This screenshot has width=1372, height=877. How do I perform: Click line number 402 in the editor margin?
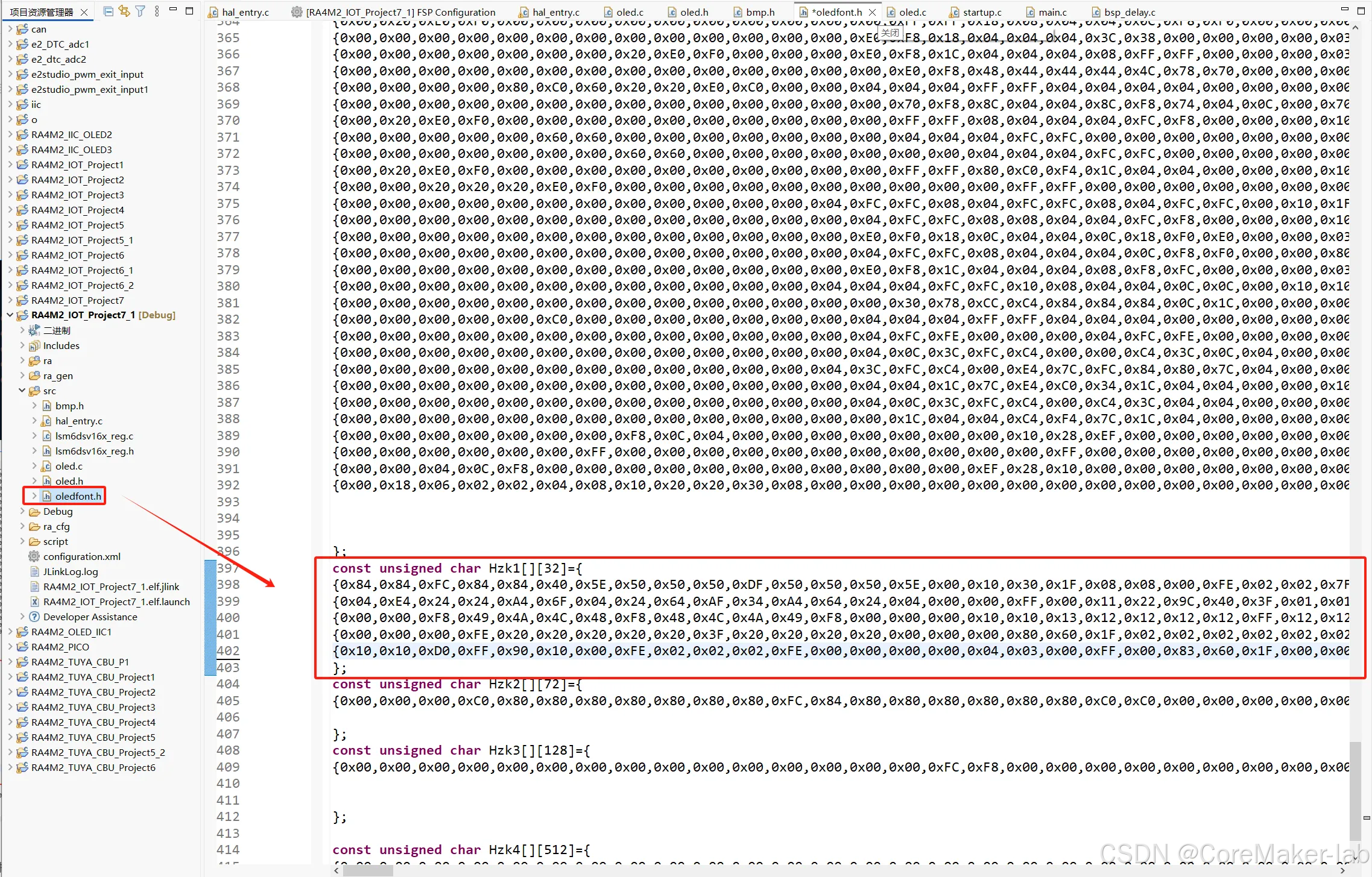228,651
